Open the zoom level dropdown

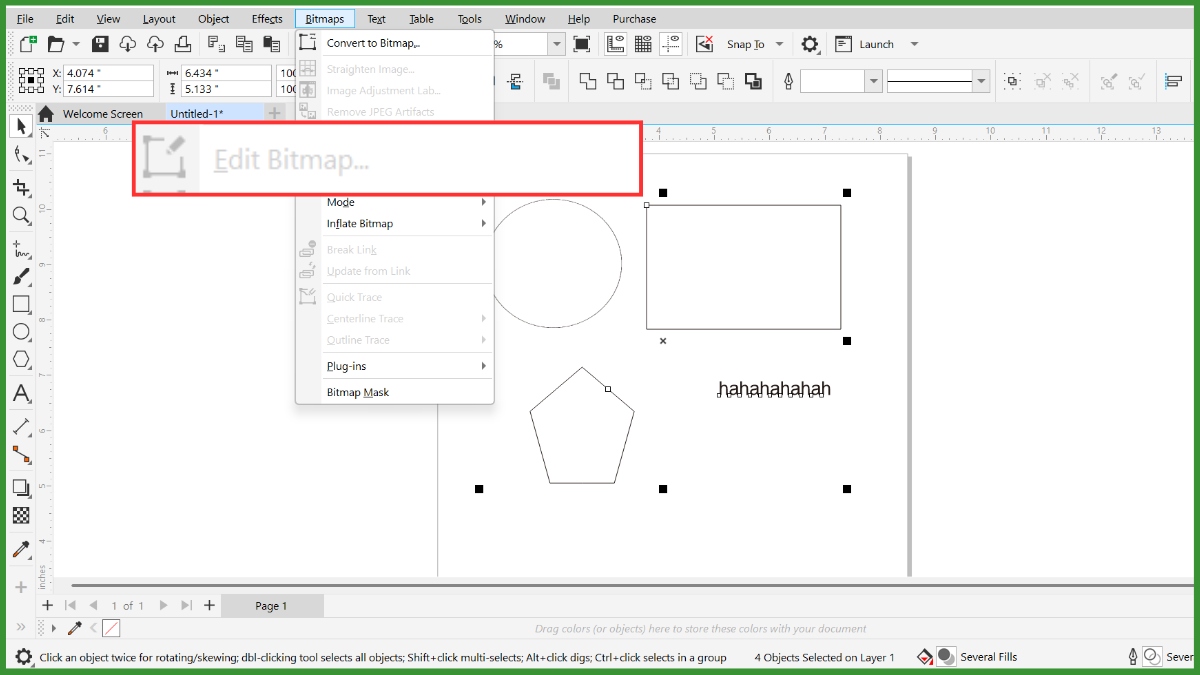coord(556,44)
